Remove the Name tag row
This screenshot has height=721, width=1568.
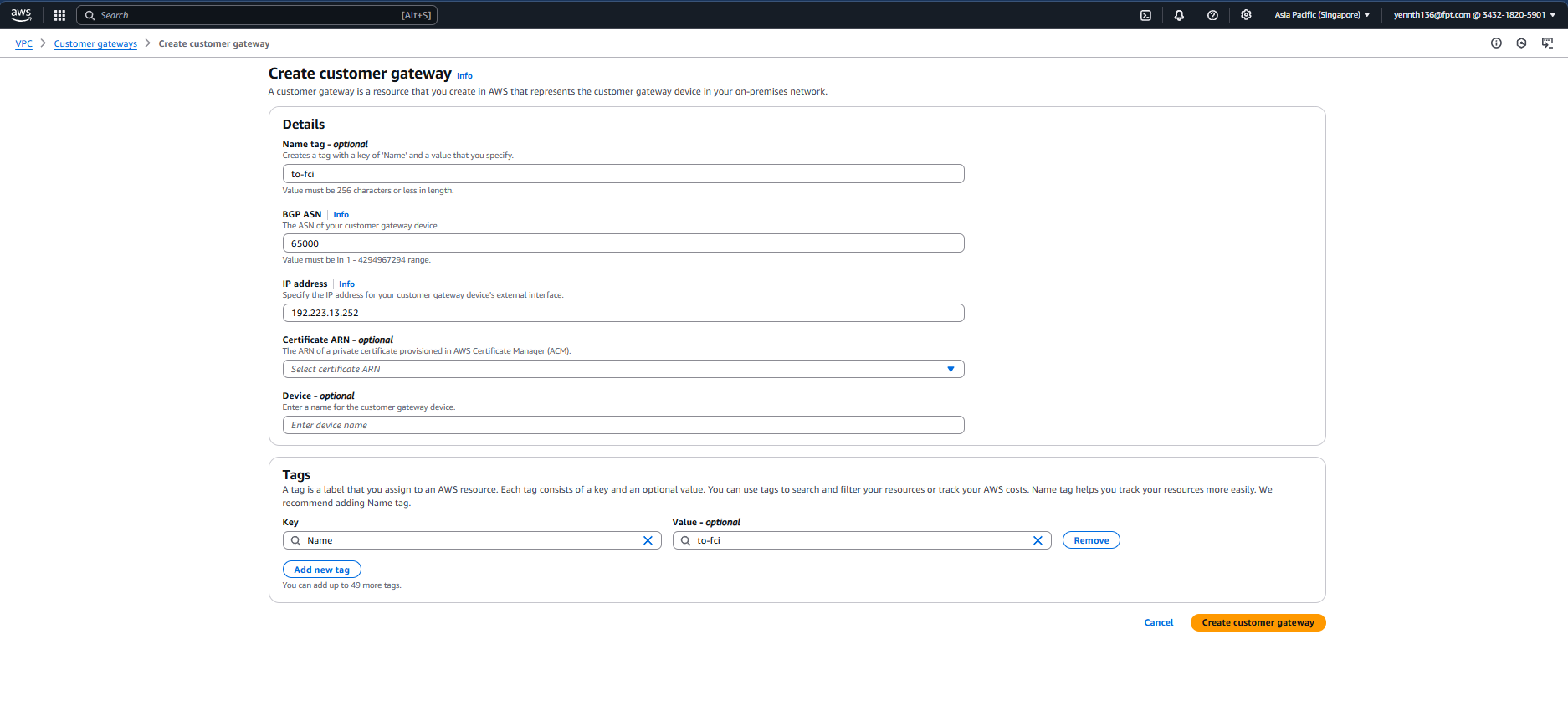(1091, 540)
